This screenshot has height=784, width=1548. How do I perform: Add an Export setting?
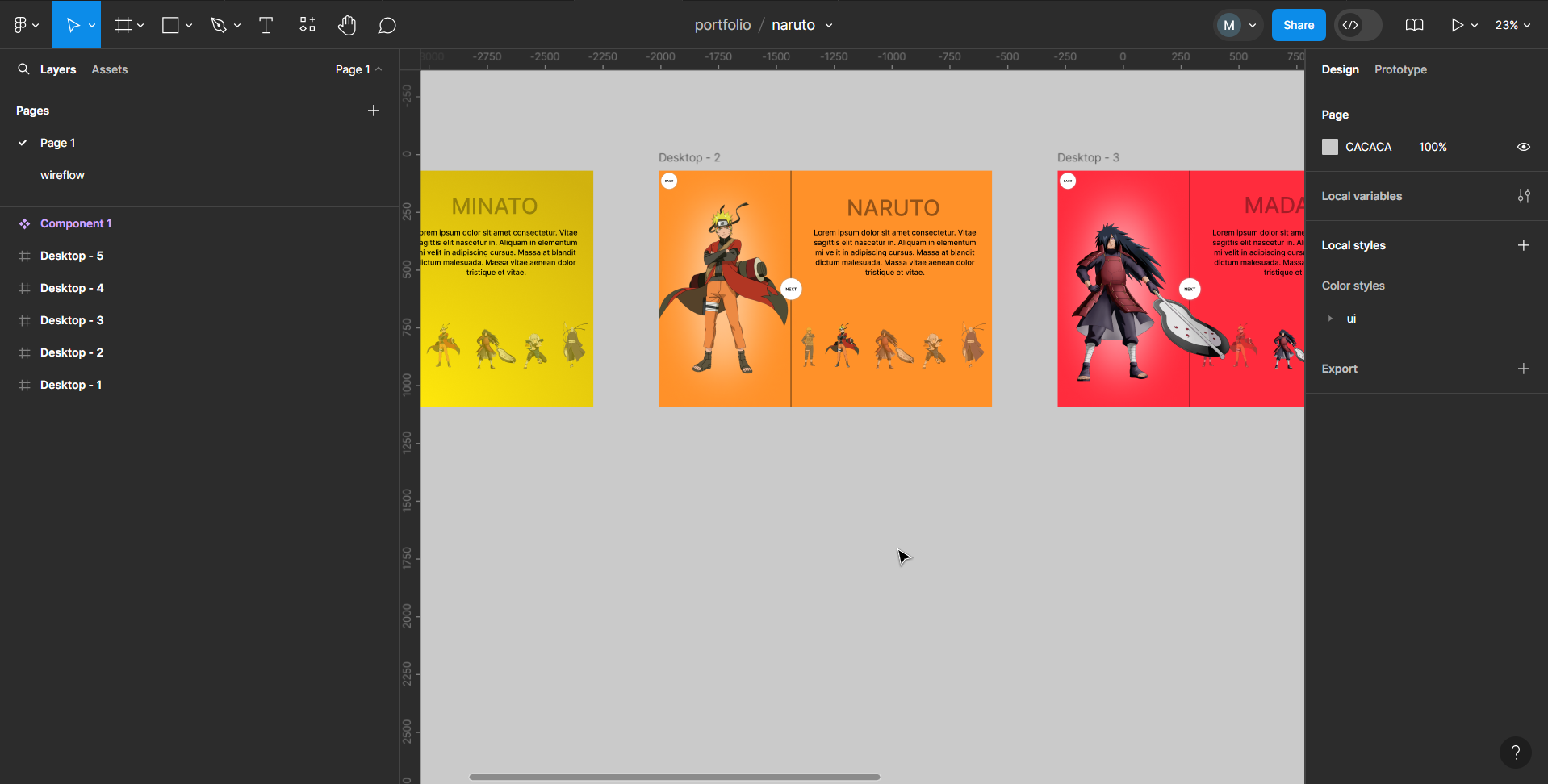pos(1523,369)
